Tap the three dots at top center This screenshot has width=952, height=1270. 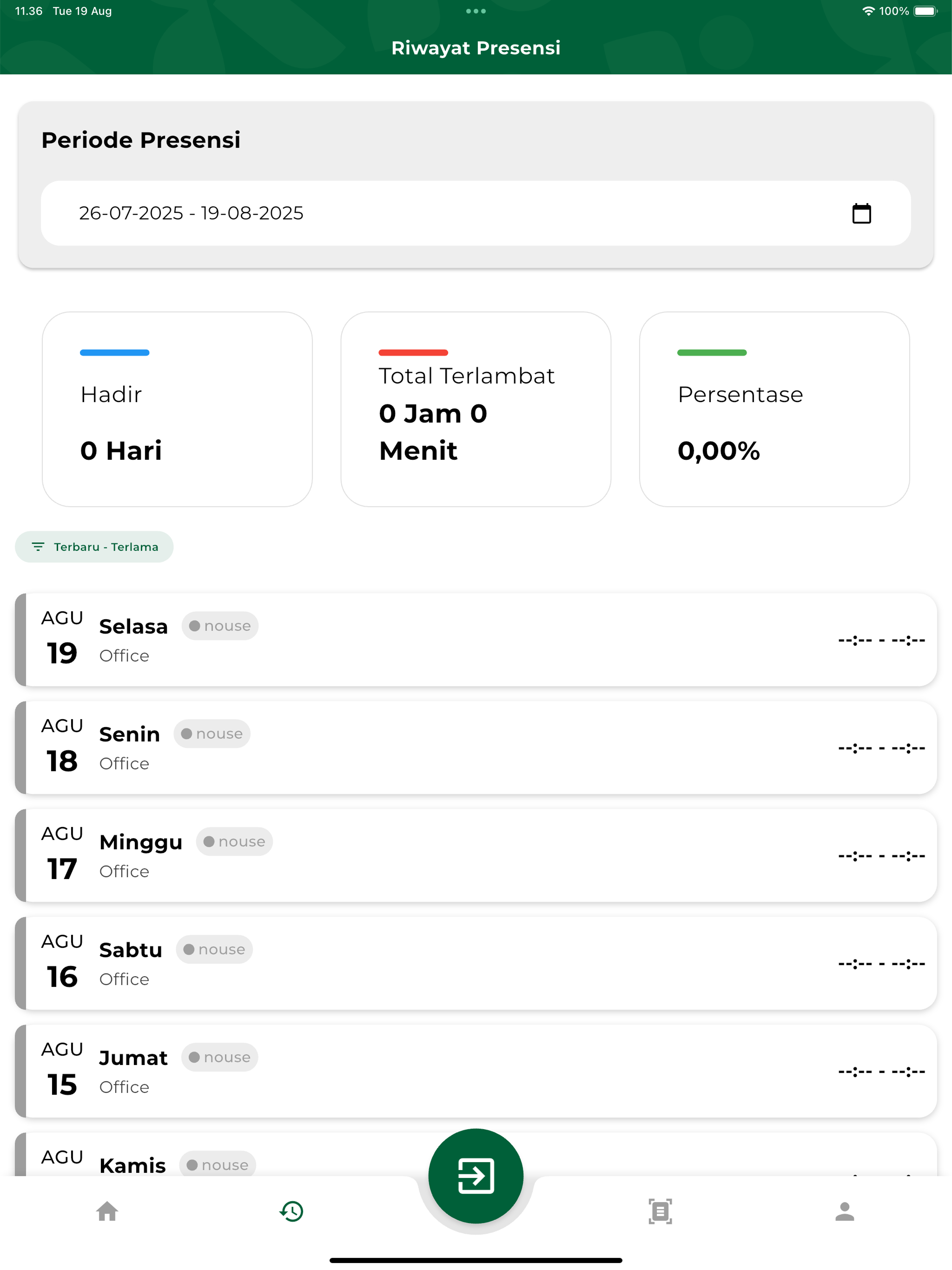tap(476, 11)
